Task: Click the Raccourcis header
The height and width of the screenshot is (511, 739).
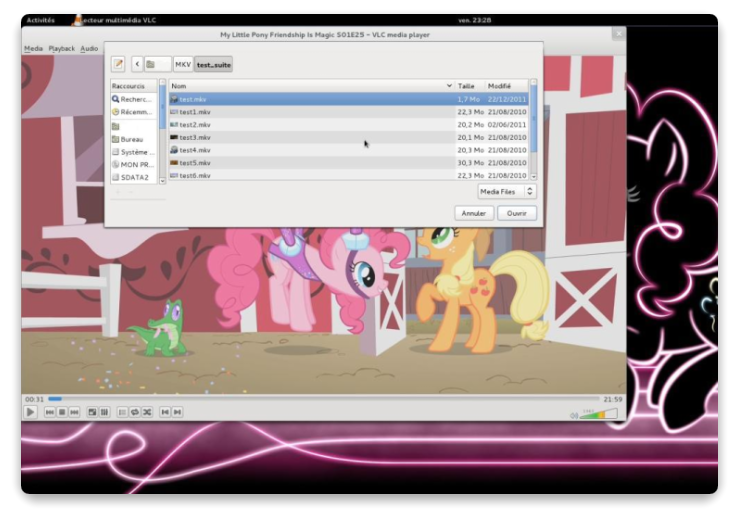Action: tap(134, 86)
